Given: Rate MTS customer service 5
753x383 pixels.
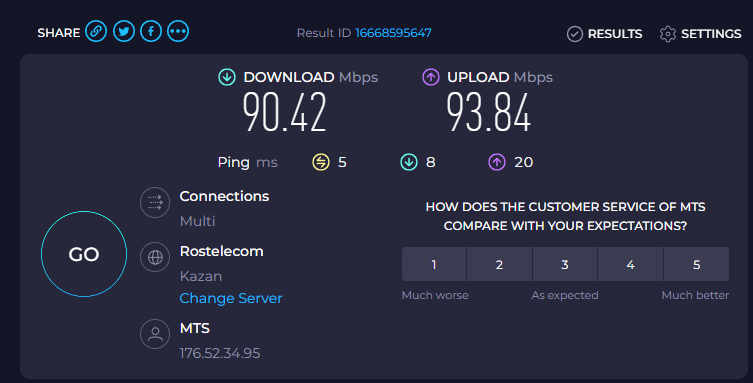Looking at the screenshot, I should [x=696, y=264].
